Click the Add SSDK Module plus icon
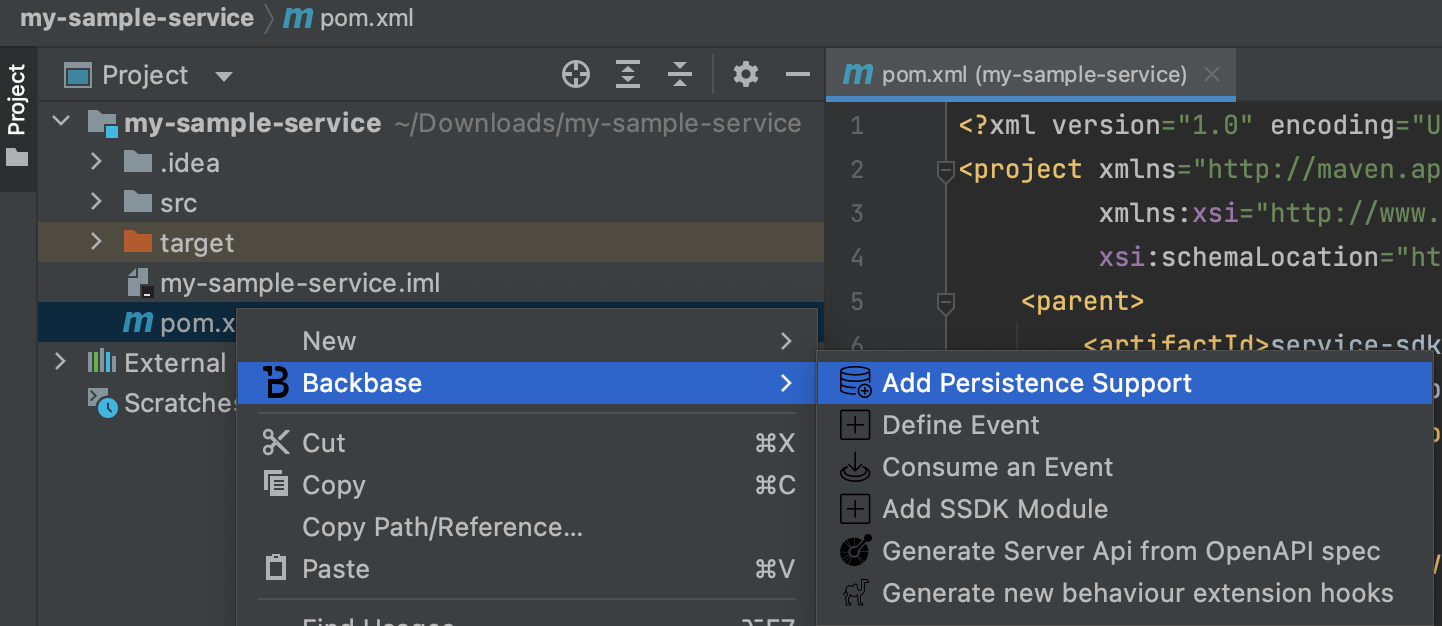This screenshot has width=1442, height=626. pyautogui.click(x=855, y=509)
